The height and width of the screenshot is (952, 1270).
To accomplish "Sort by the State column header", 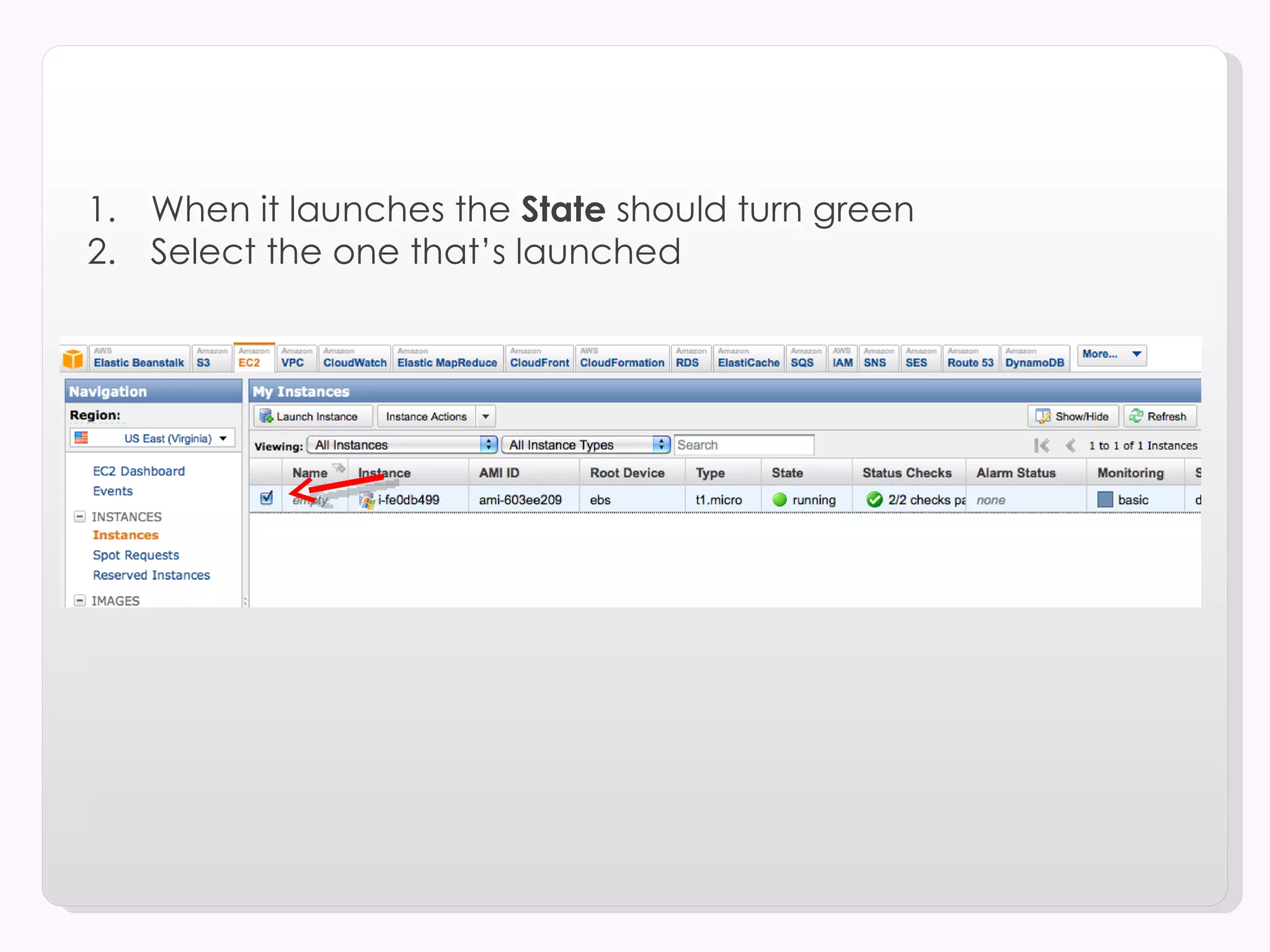I will point(807,472).
